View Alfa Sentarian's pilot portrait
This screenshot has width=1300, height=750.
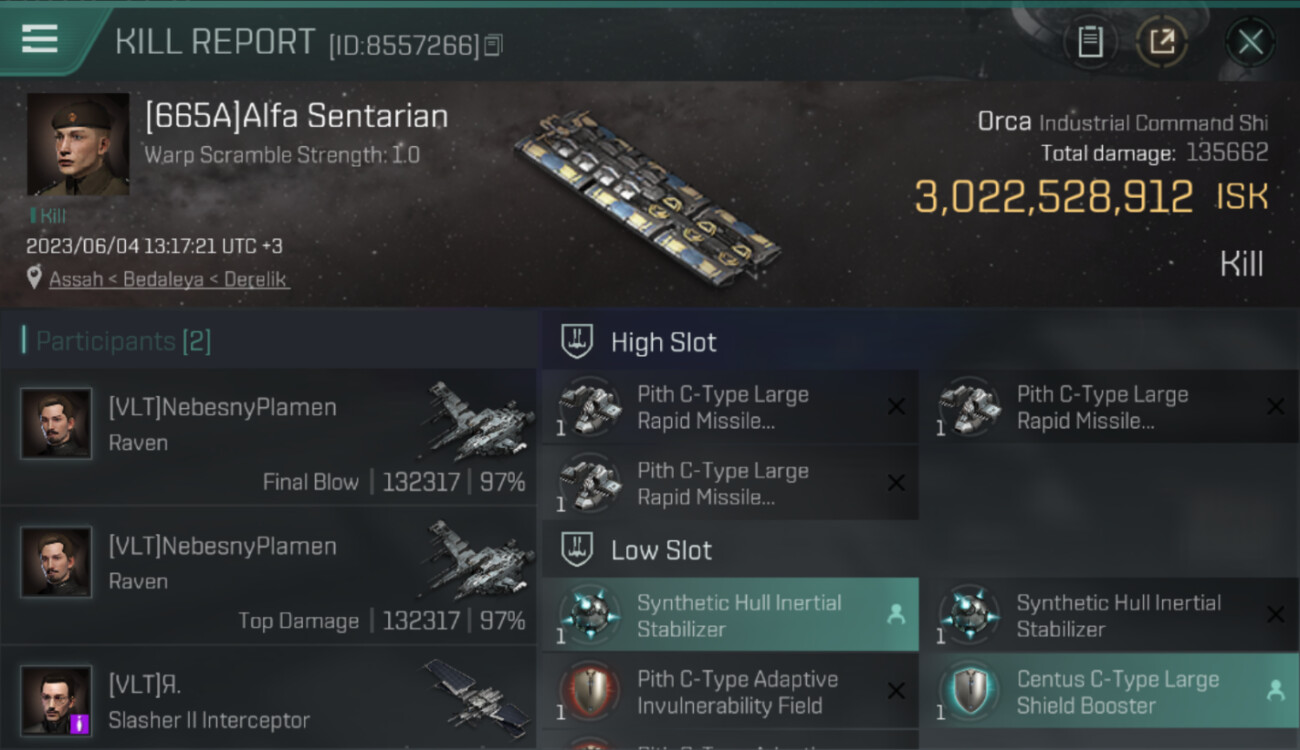point(78,145)
